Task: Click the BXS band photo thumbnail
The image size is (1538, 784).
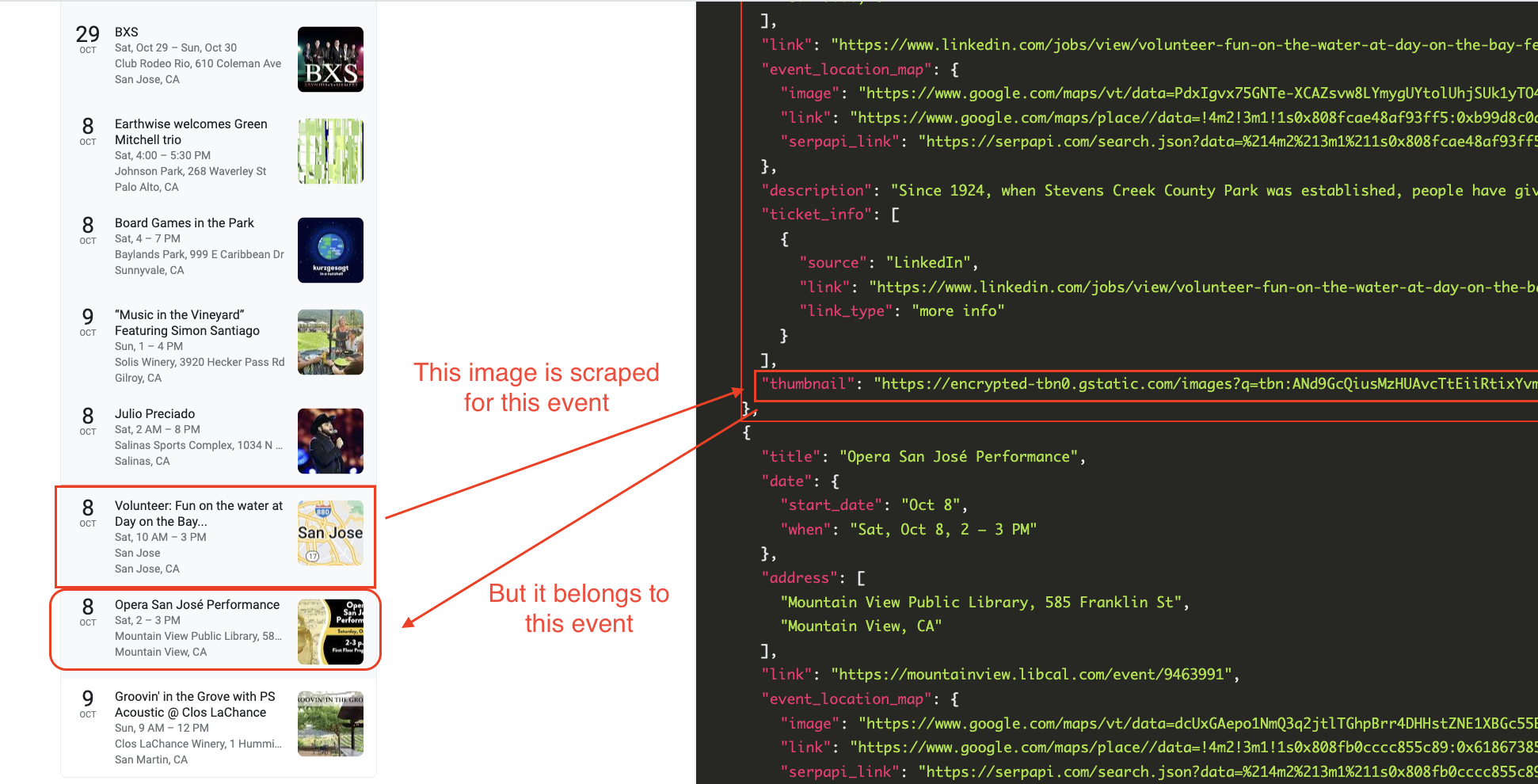Action: (330, 59)
